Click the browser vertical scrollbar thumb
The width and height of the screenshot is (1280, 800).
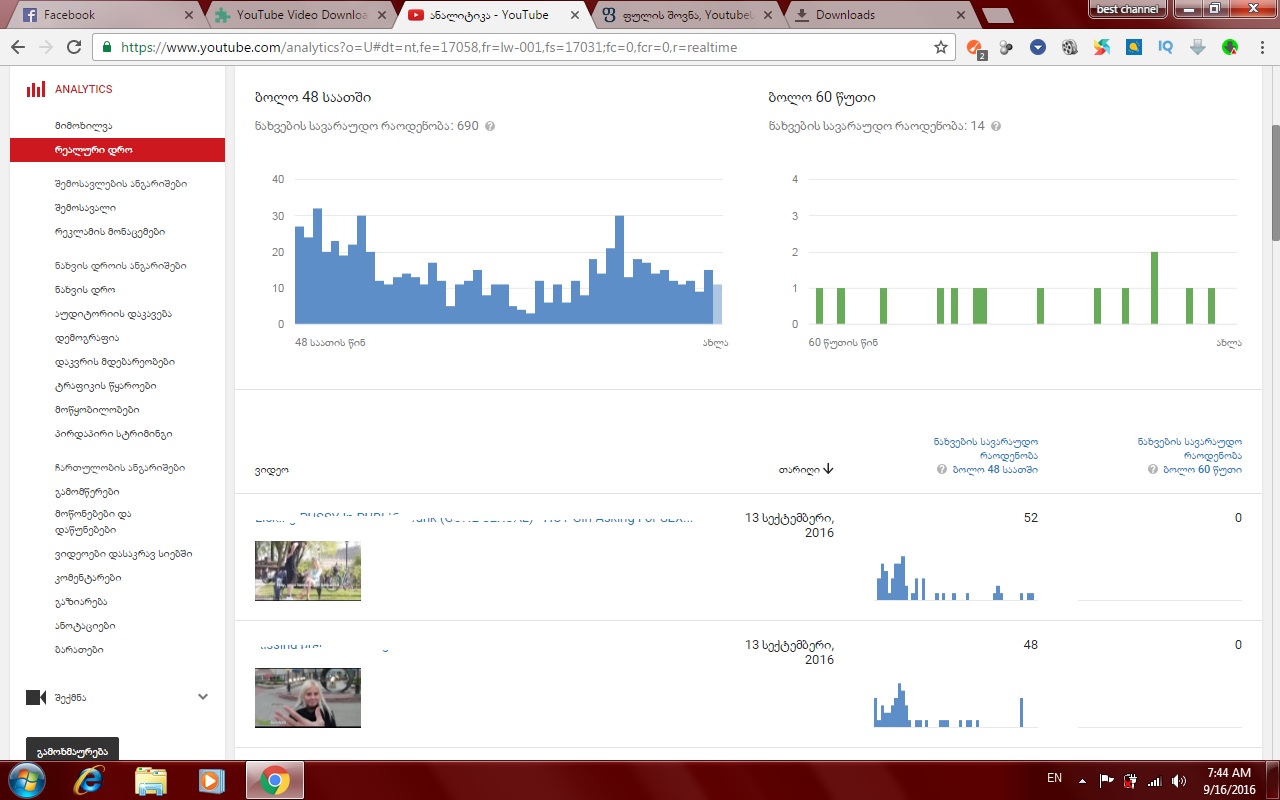1275,182
